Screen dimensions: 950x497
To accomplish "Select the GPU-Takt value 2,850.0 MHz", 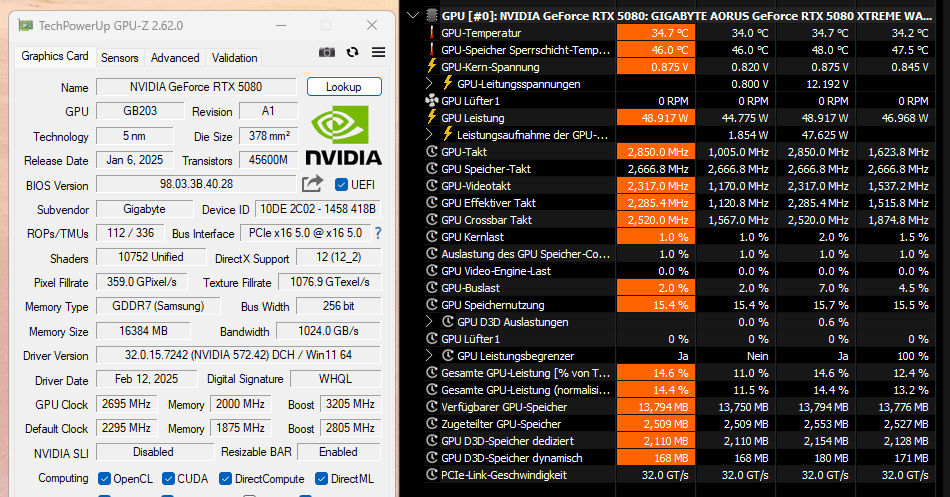I will 656,152.
